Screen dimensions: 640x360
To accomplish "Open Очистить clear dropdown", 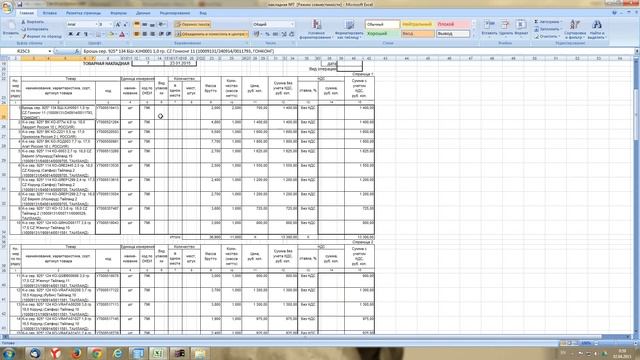I will (547, 36).
